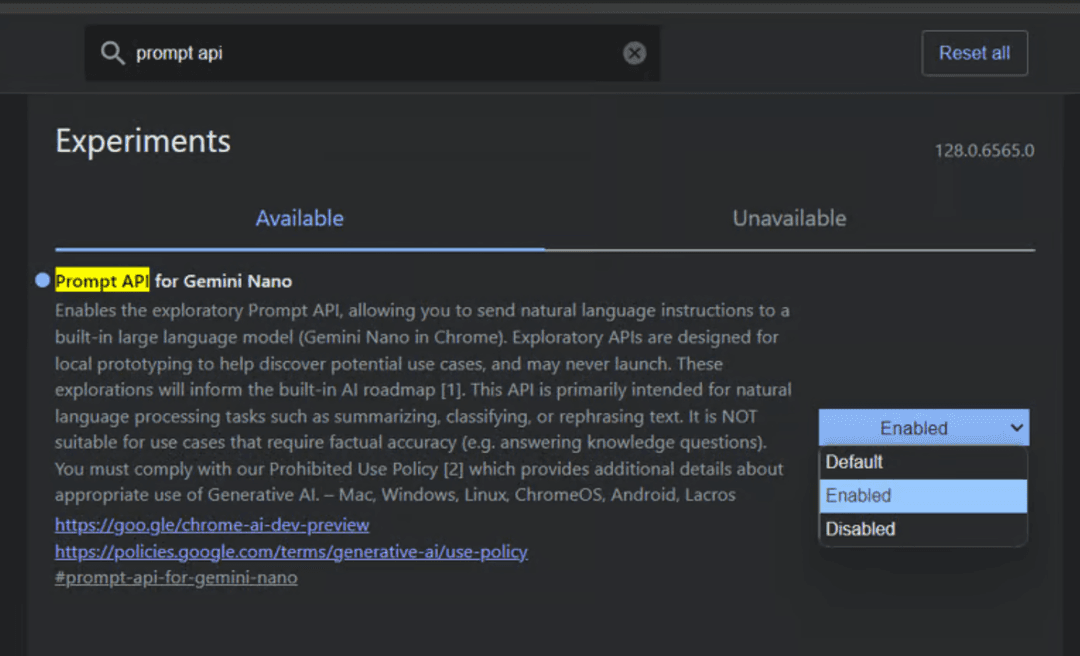Click the Experiments heading

[x=143, y=141]
